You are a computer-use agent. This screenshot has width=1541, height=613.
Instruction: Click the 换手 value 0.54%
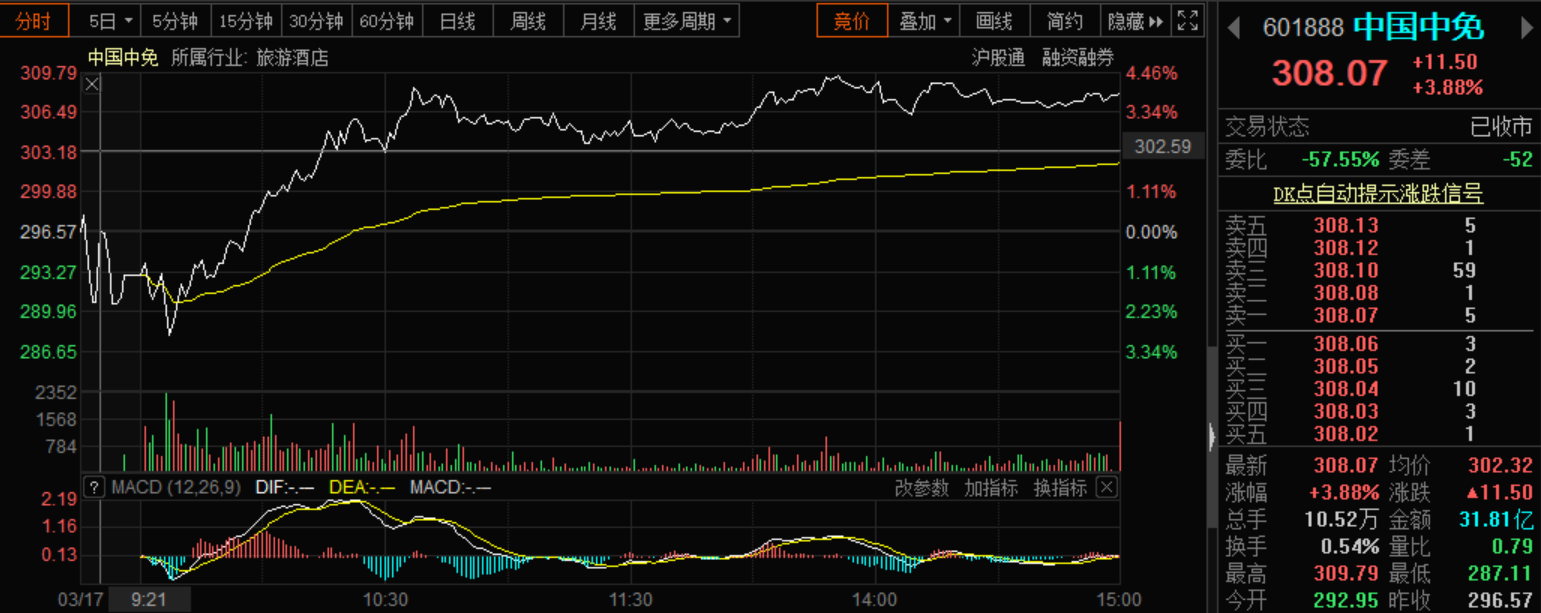pos(1351,546)
